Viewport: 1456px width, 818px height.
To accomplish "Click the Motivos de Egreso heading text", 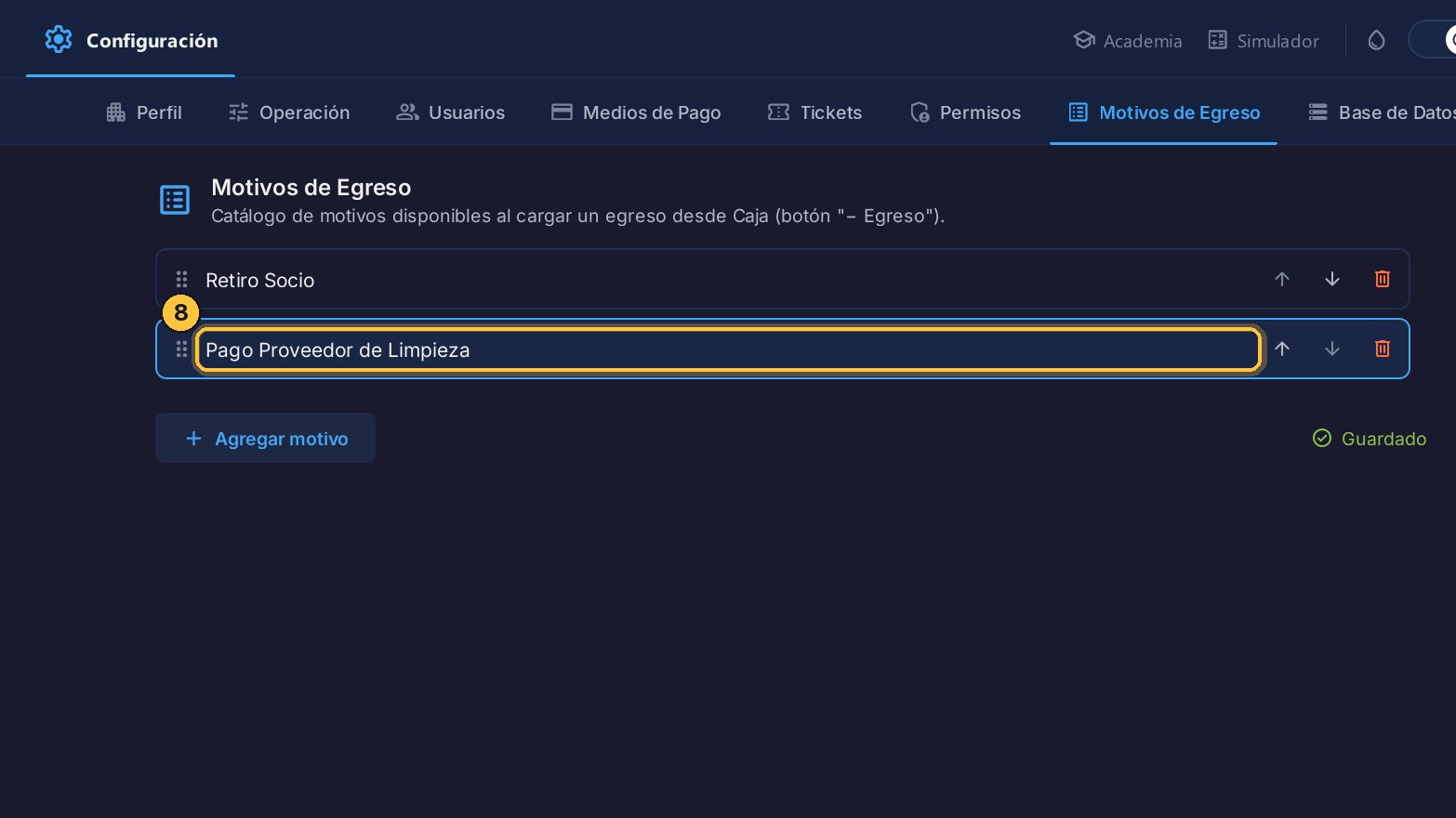I will coord(311,188).
